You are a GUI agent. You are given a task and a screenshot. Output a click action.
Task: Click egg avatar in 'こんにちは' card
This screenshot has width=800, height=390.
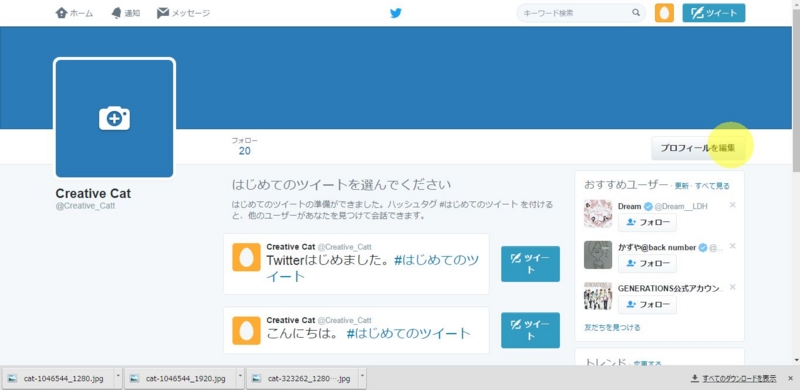(246, 330)
